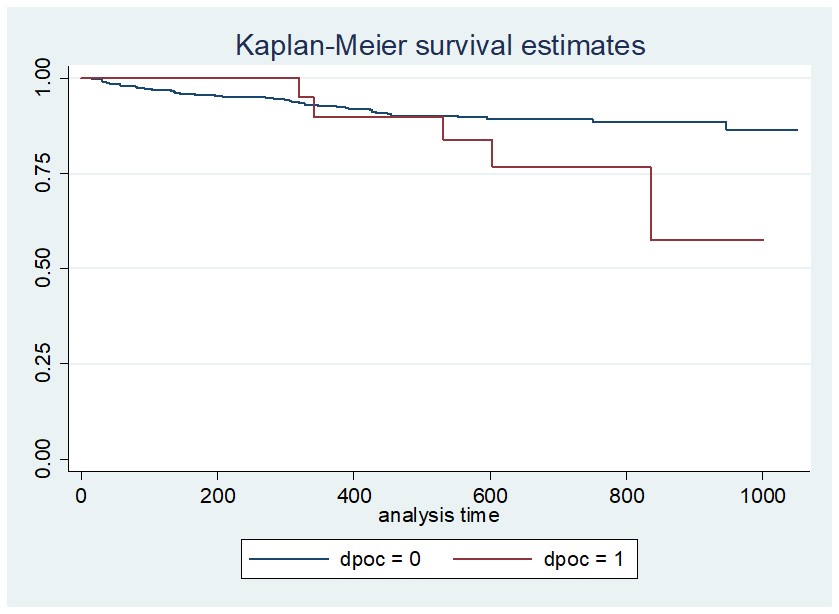Click the right end of the red survival curve
This screenshot has width=839, height=614.
point(762,240)
